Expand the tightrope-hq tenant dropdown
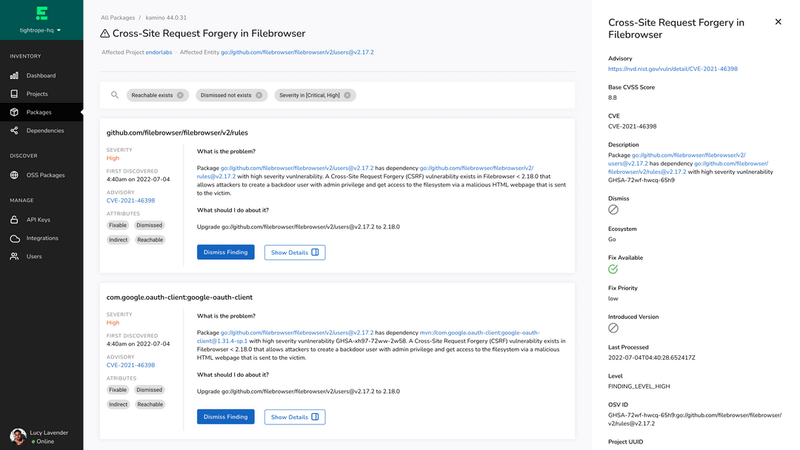 pyautogui.click(x=41, y=31)
